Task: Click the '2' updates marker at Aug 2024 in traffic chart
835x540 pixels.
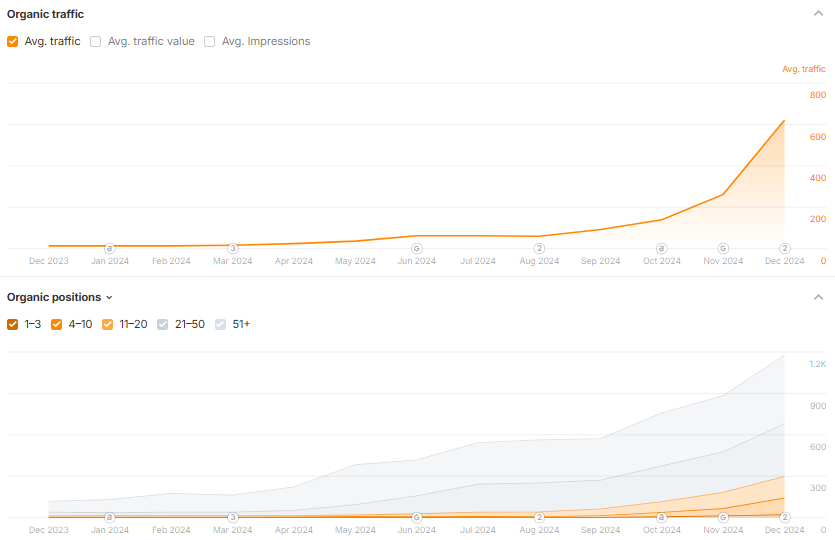Action: click(x=539, y=248)
